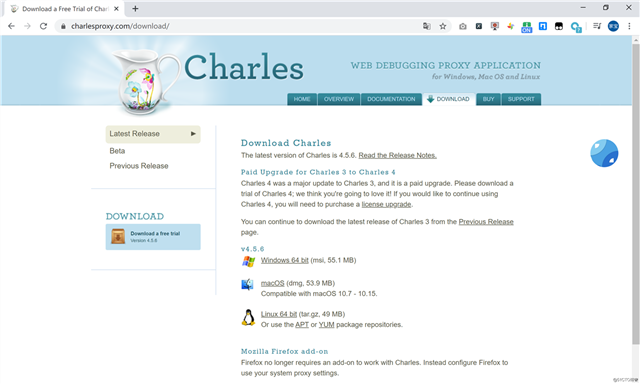Viewport: 640px width, 384px height.
Task: Go back to previous page in browser
Action: [11, 26]
